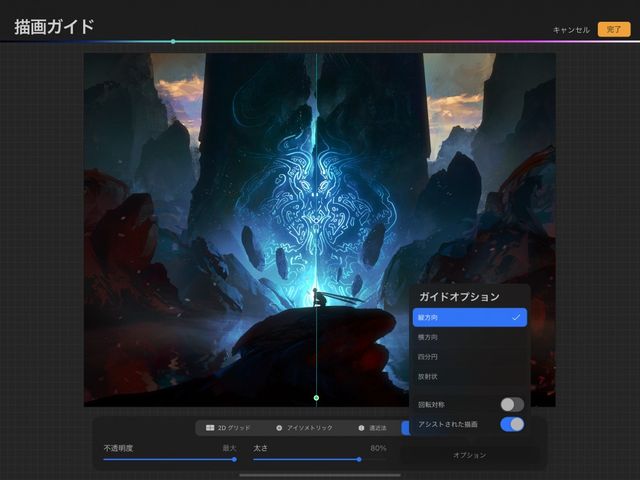Choose 放射状 (radial) symmetry option
Viewport: 640px width, 480px height.
[x=469, y=376]
